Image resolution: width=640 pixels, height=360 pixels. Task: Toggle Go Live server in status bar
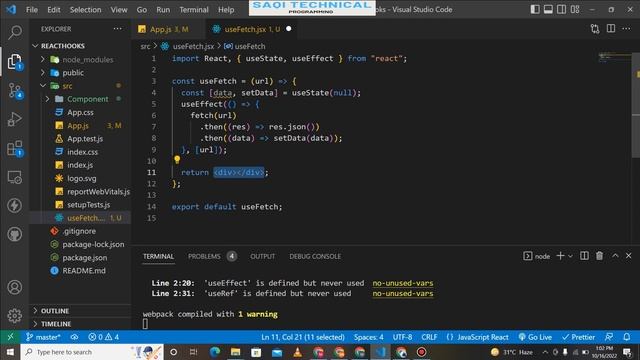[535, 337]
